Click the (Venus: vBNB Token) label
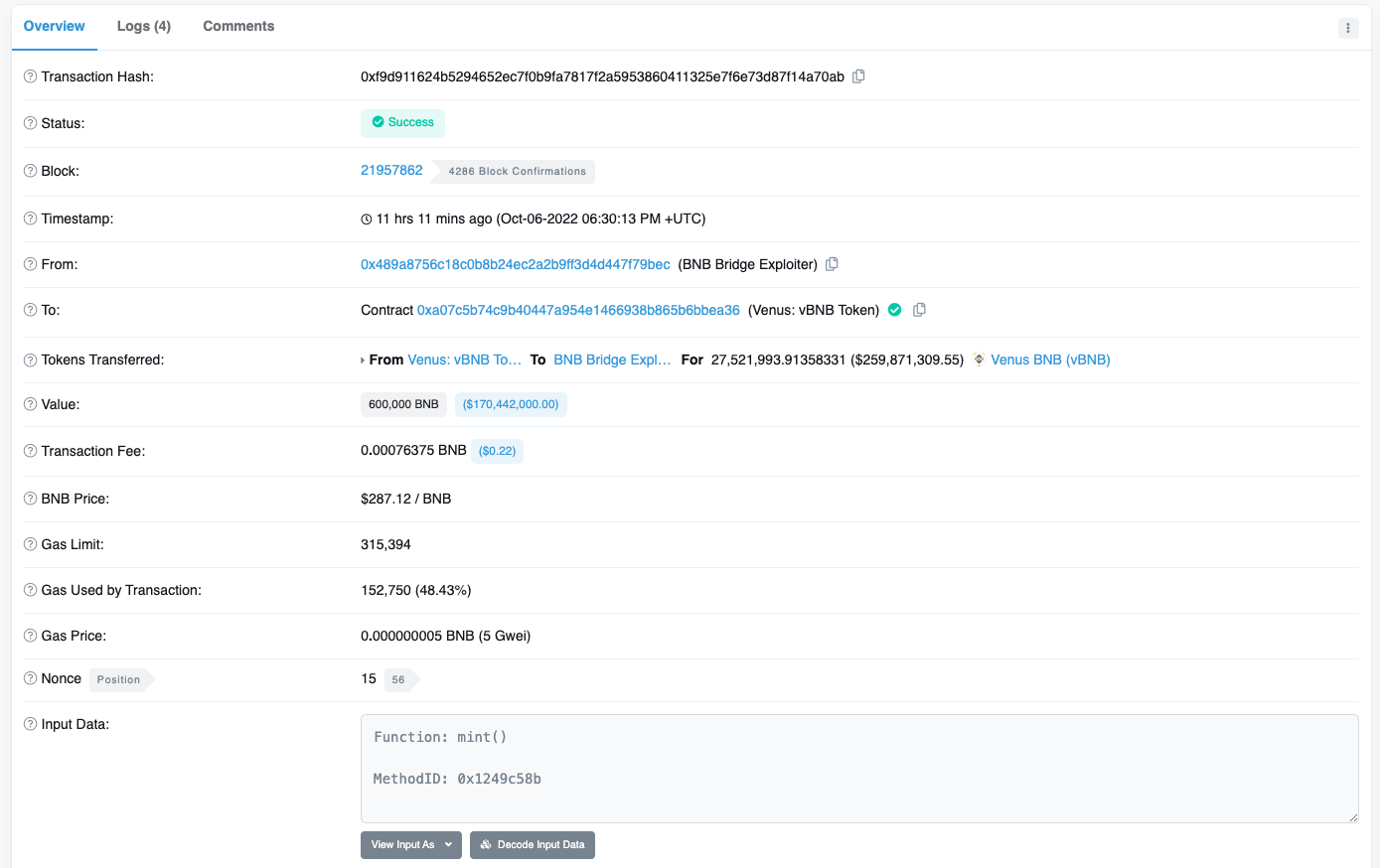 [814, 310]
